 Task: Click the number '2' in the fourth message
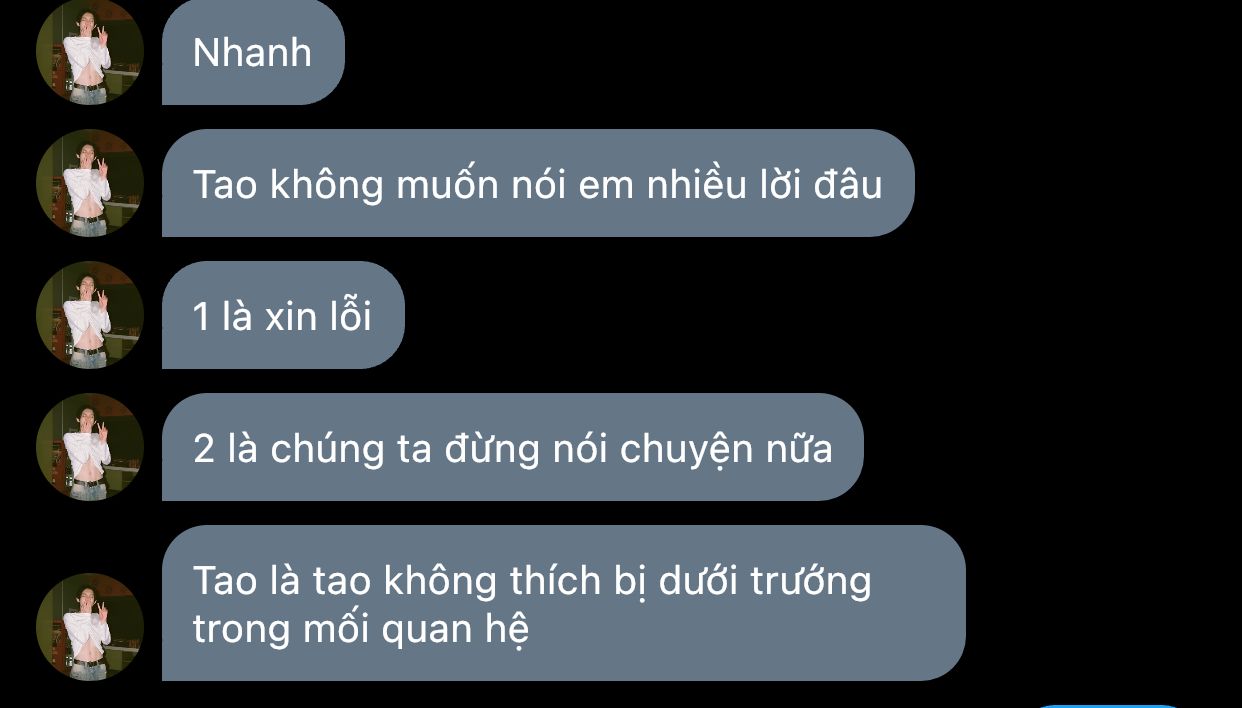tap(204, 449)
